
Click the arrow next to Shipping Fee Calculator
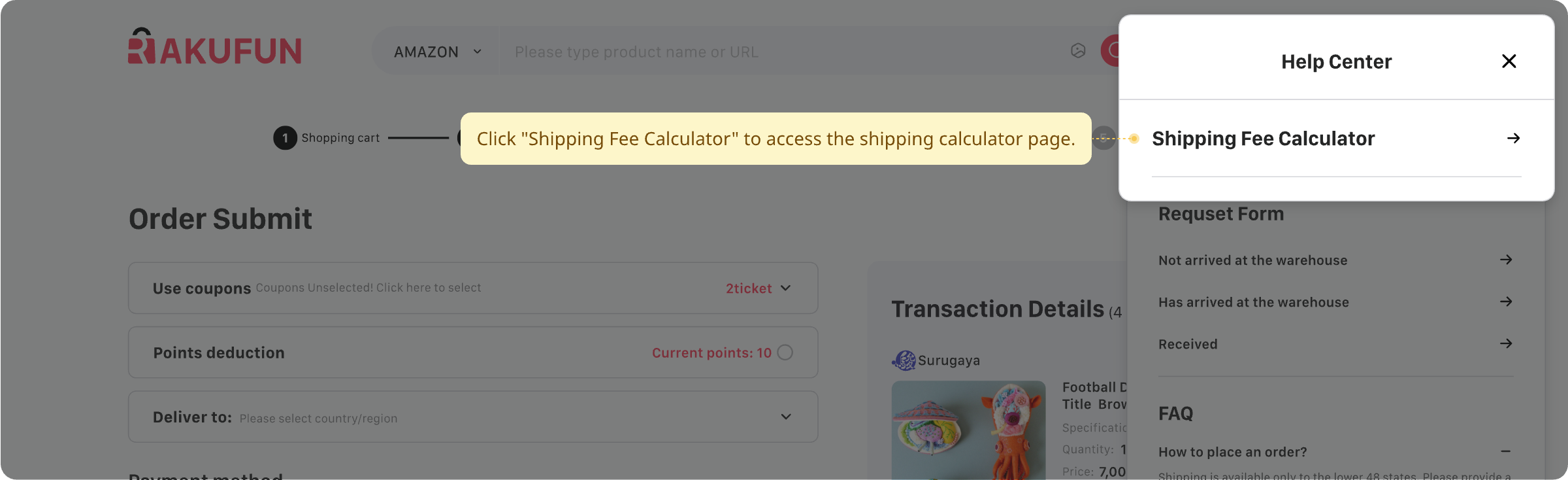[1513, 139]
